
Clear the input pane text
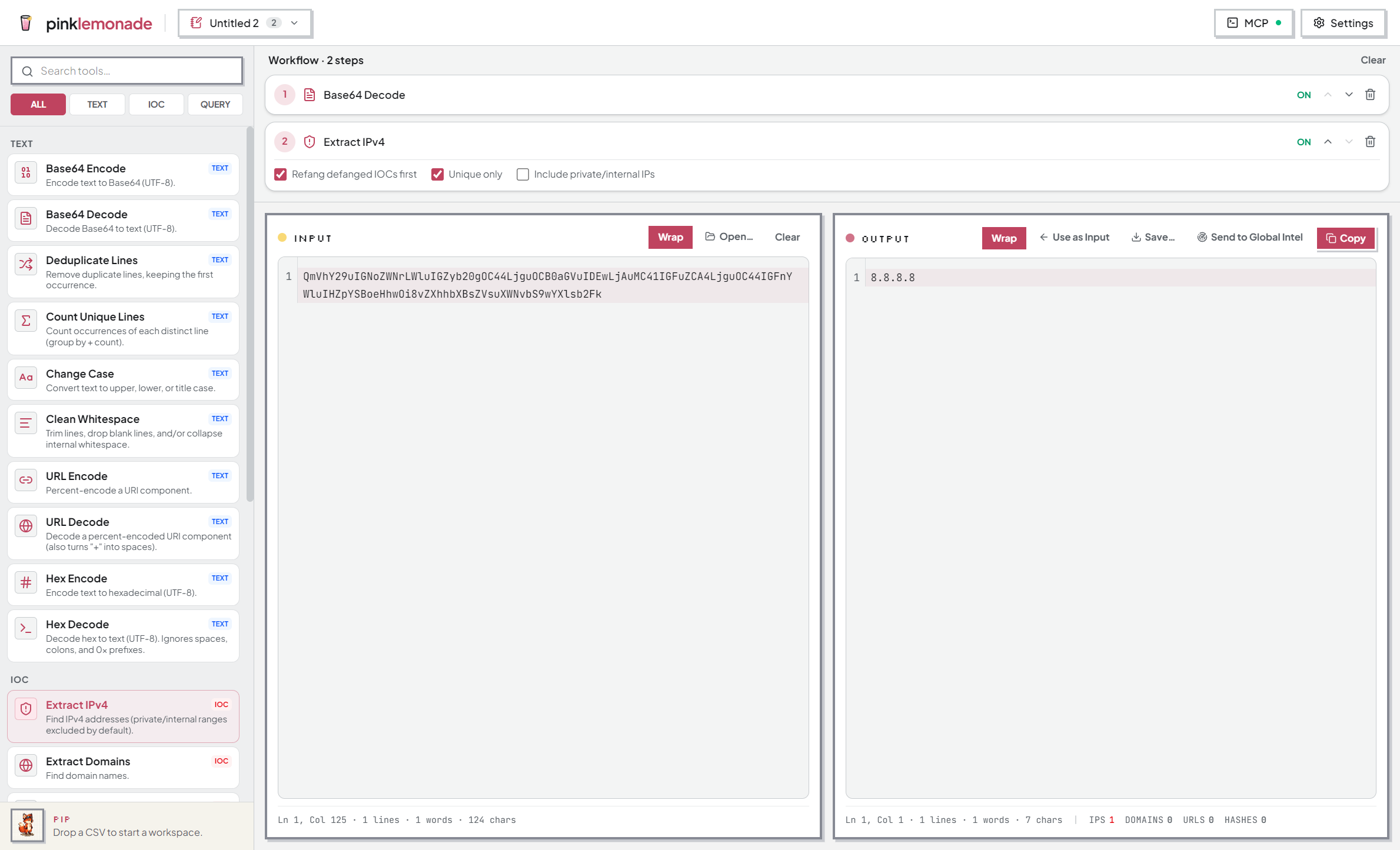point(787,237)
